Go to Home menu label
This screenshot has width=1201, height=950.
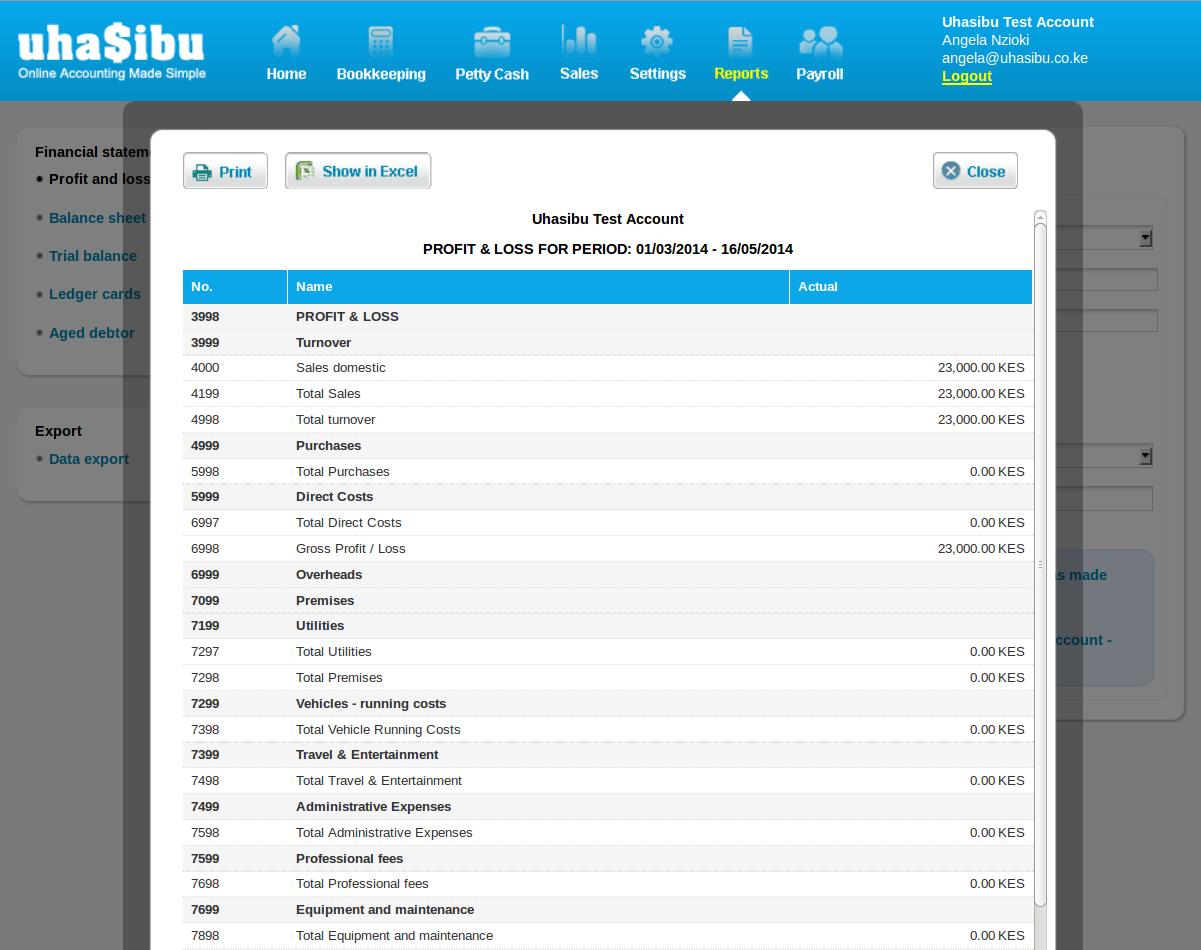(x=286, y=74)
